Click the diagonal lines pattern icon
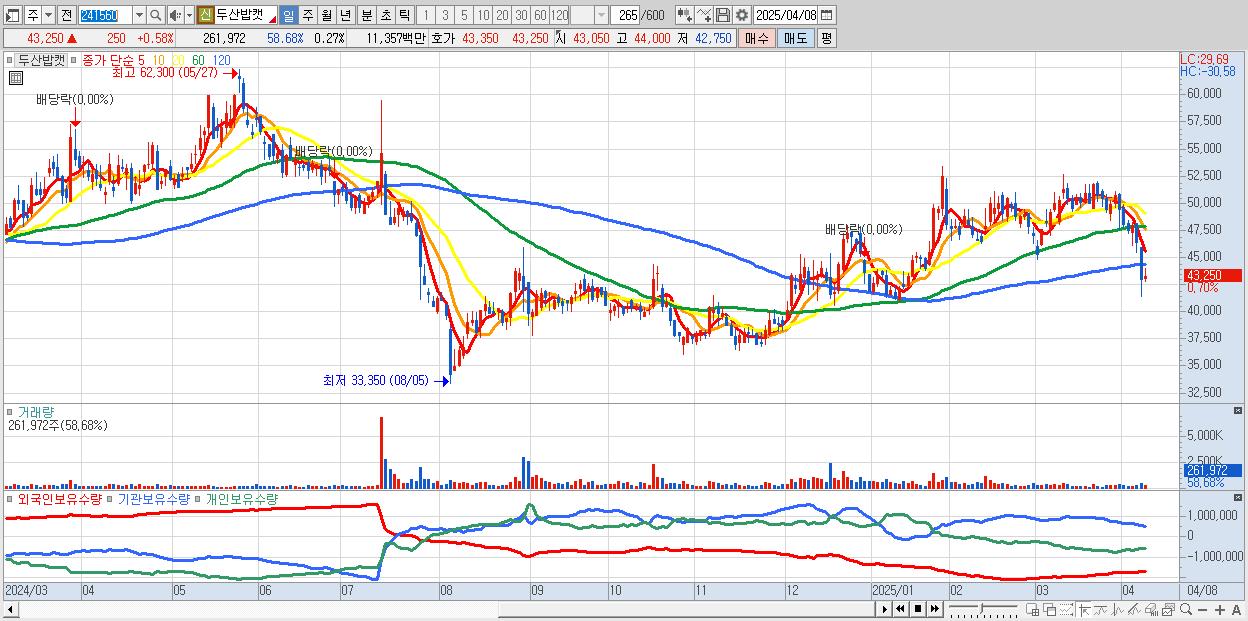Screen dimensions: 1248x621 click(x=1134, y=610)
